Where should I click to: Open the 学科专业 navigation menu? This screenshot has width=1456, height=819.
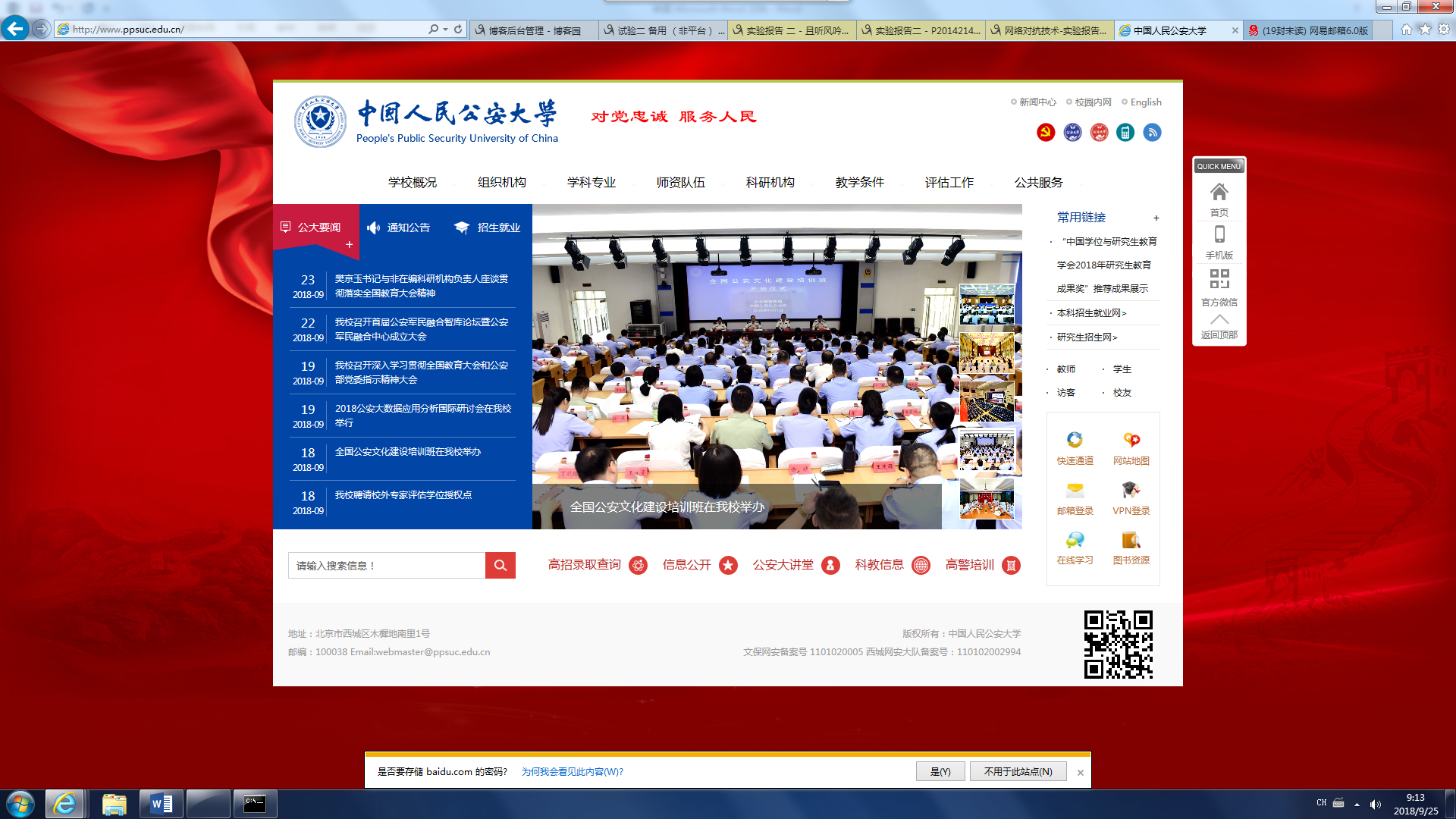591,183
